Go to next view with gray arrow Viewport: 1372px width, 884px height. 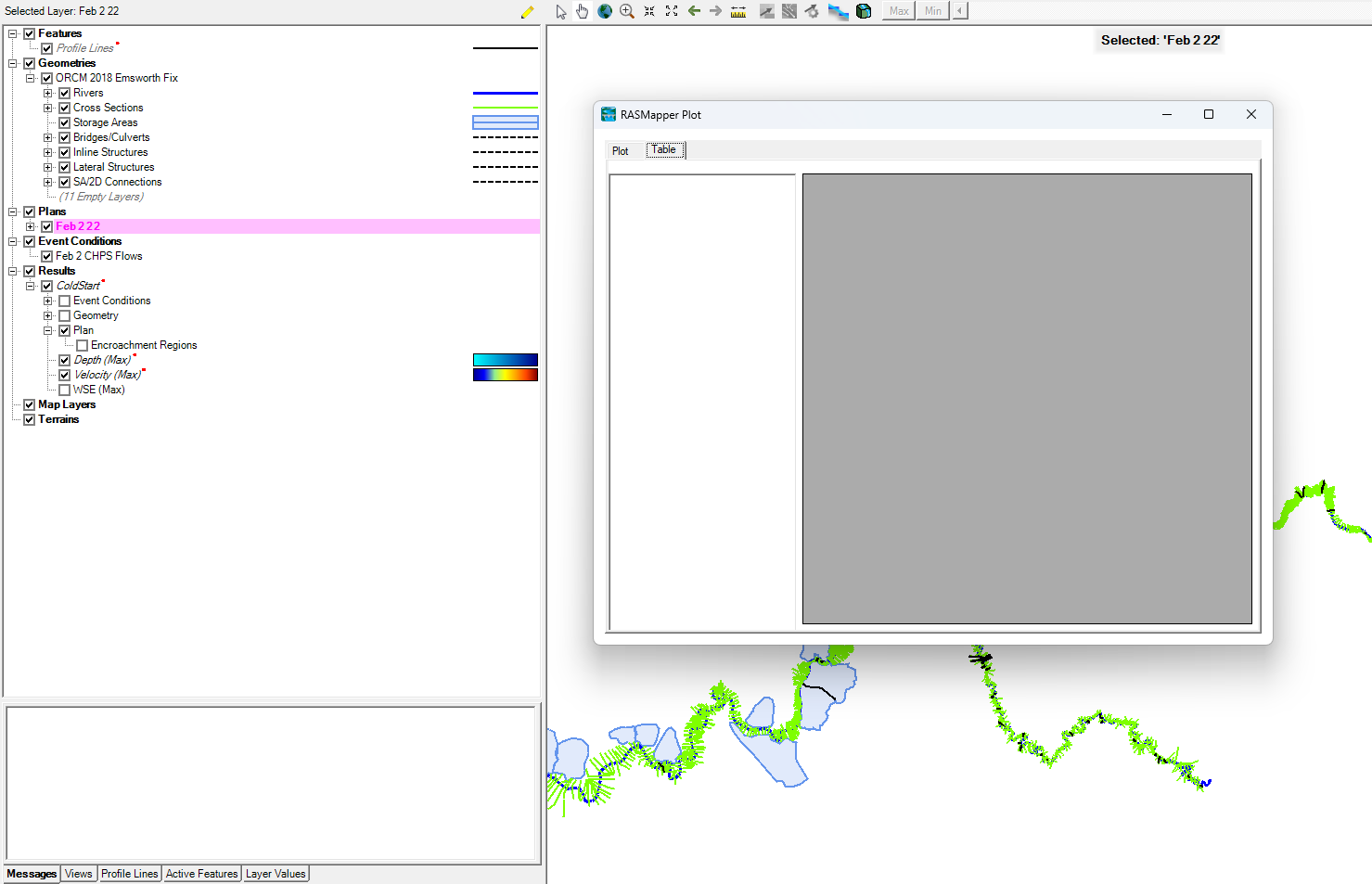click(x=715, y=11)
